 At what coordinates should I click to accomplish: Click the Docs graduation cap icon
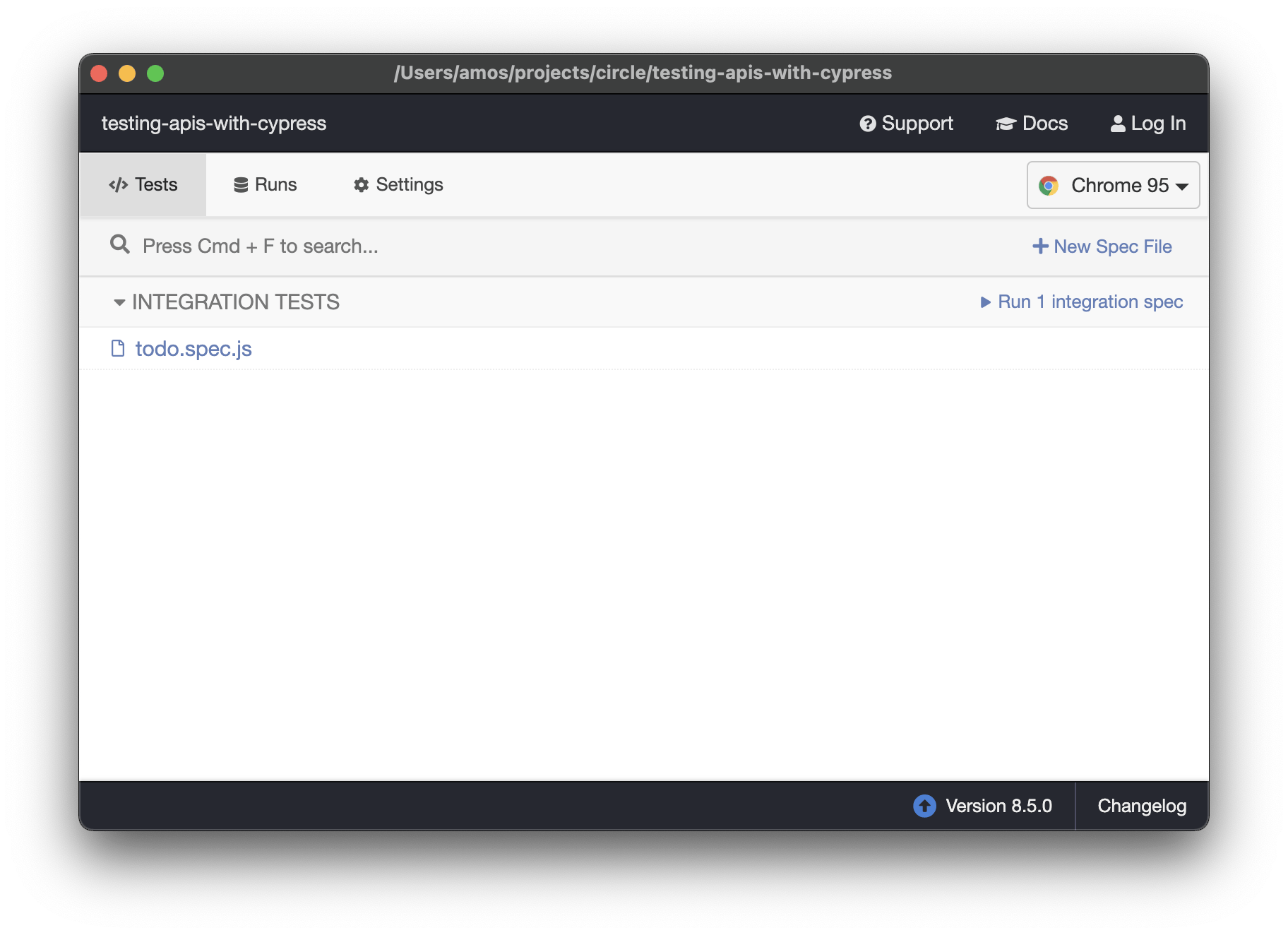[x=1006, y=123]
